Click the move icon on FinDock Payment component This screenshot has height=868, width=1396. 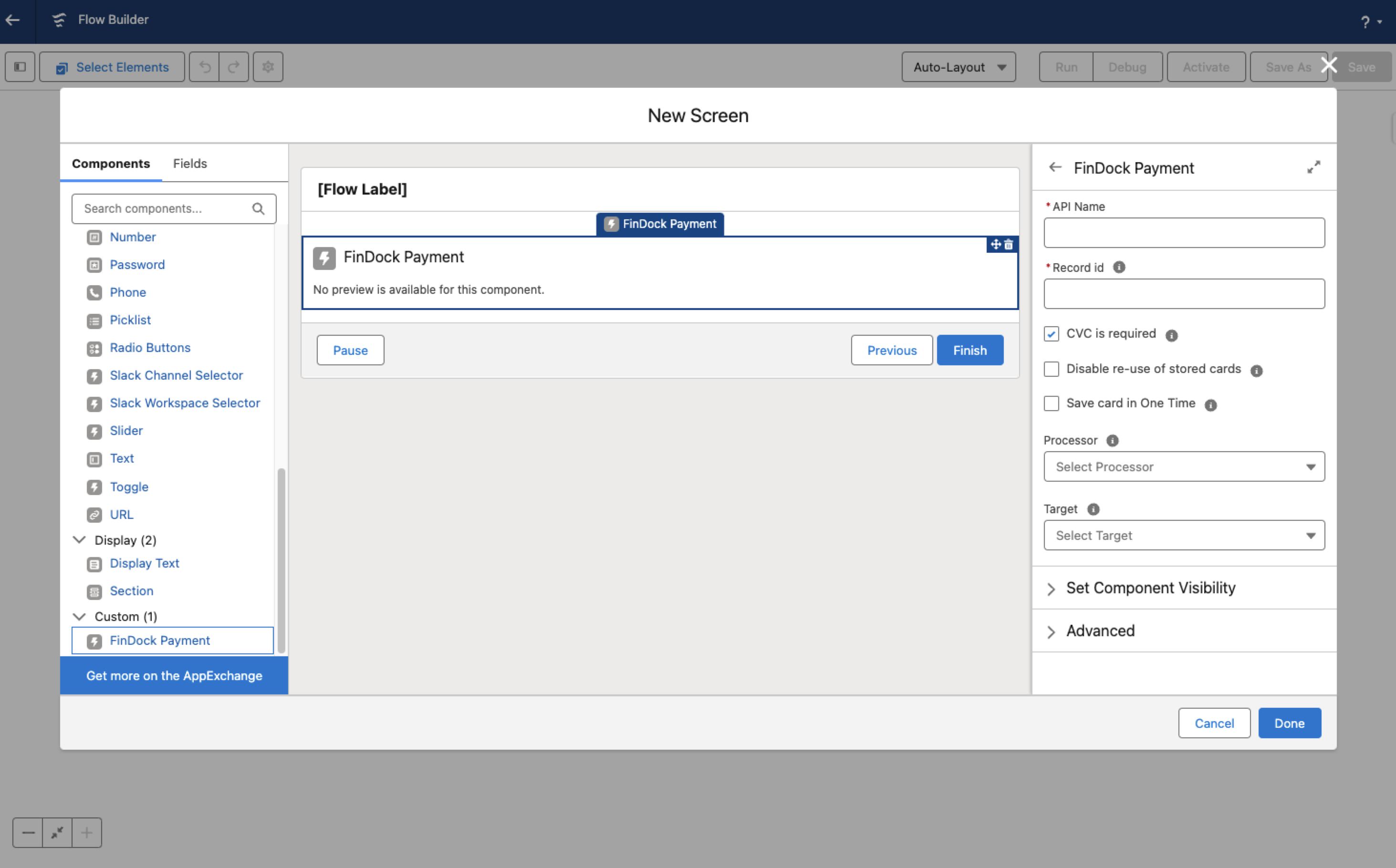click(995, 245)
